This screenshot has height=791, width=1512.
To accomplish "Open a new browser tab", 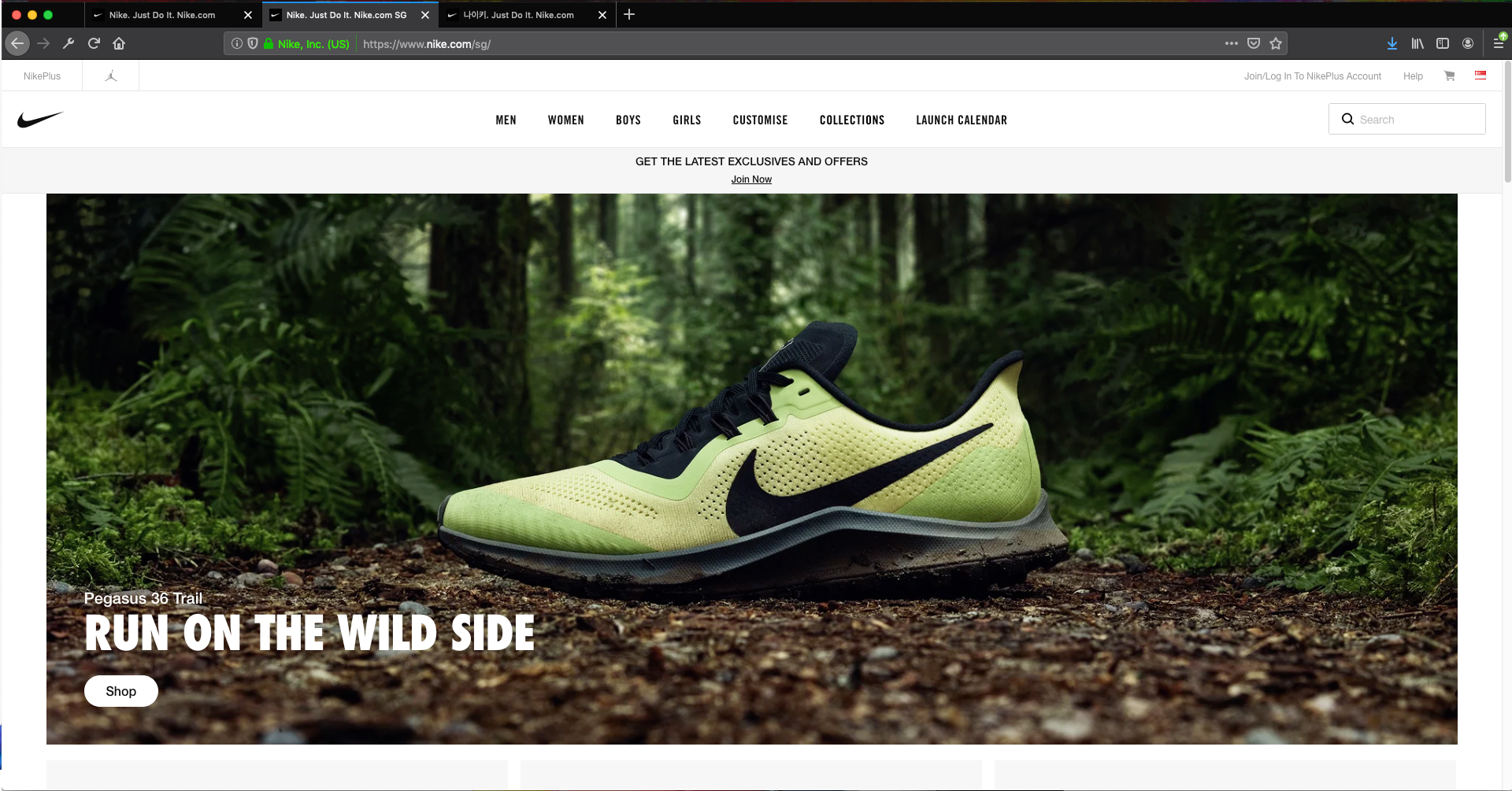I will tap(629, 14).
